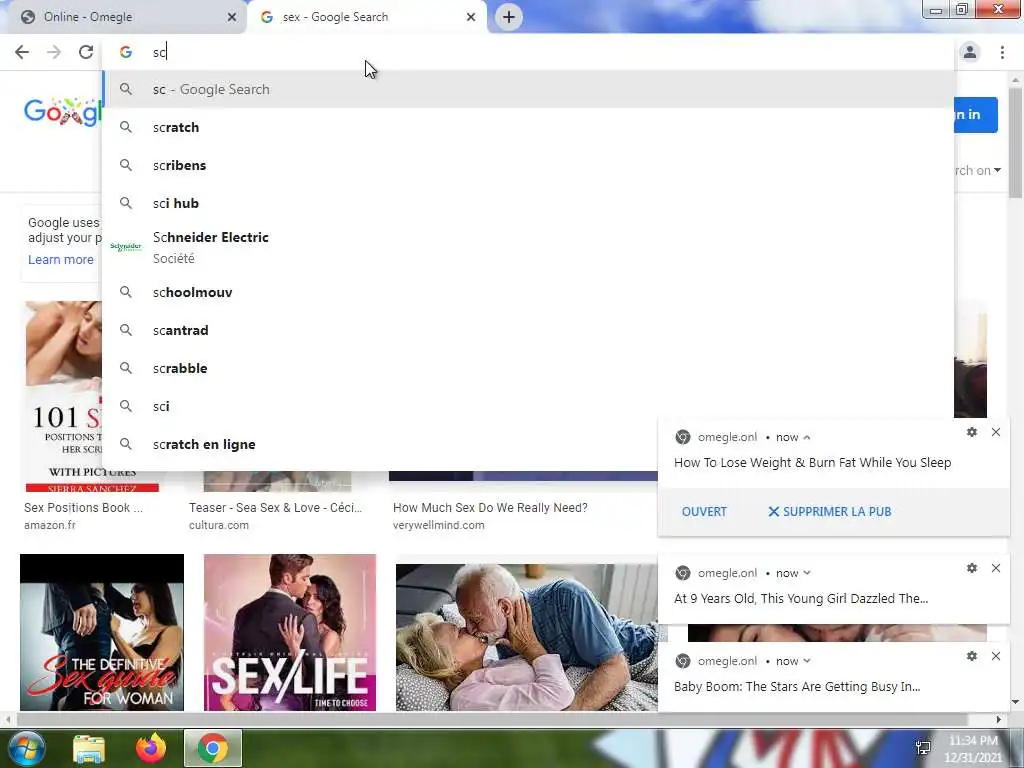
Task: Pick the 'scantrad' suggestion
Action: (529, 330)
